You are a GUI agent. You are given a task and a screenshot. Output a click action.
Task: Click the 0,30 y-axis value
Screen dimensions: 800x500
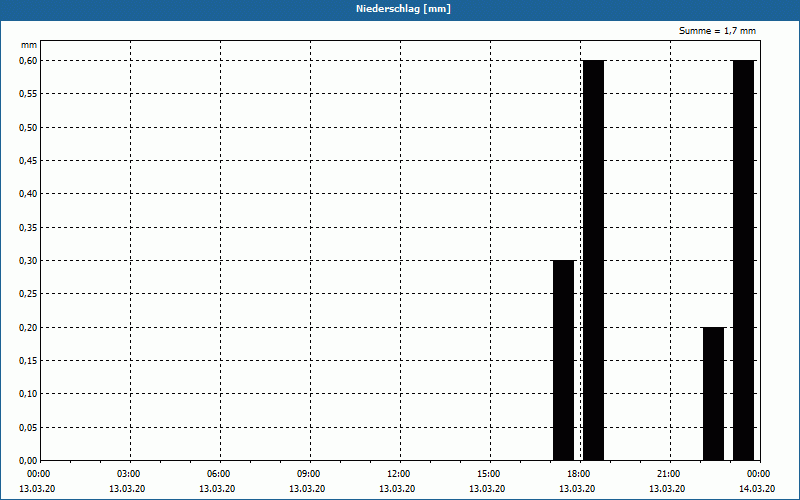[28, 261]
